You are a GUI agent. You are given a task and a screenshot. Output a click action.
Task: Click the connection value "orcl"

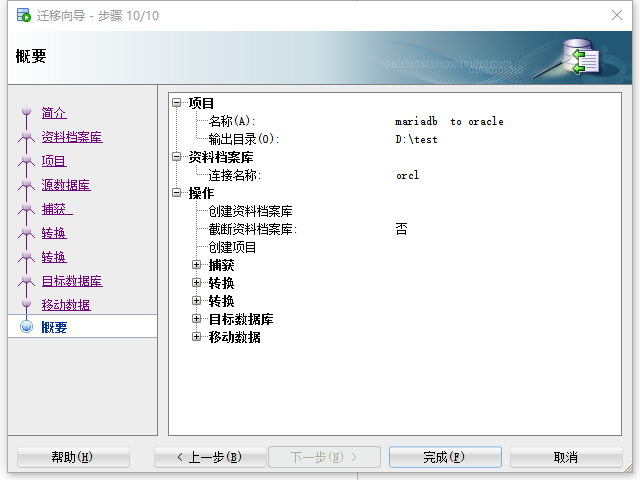pos(407,175)
